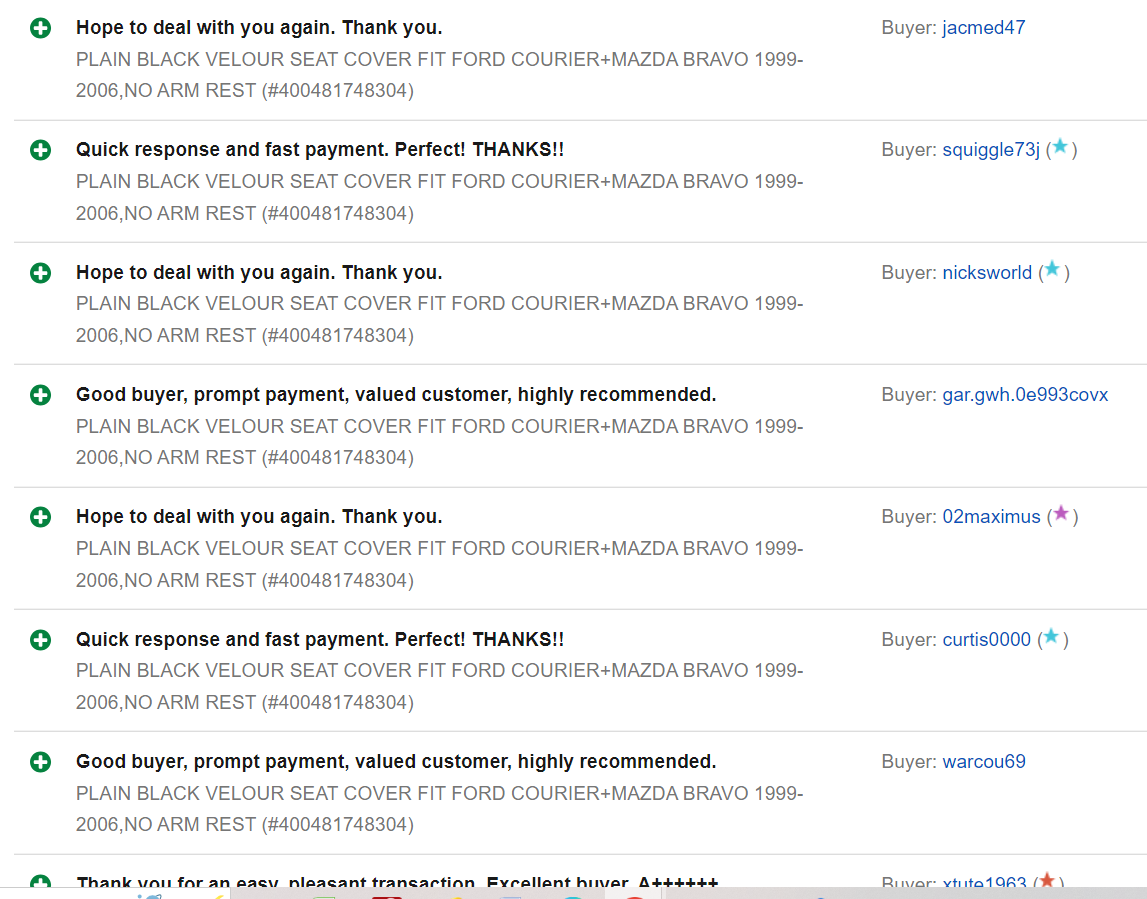Open xtute1963 buyer profile link
This screenshot has height=899, width=1147.
click(984, 882)
